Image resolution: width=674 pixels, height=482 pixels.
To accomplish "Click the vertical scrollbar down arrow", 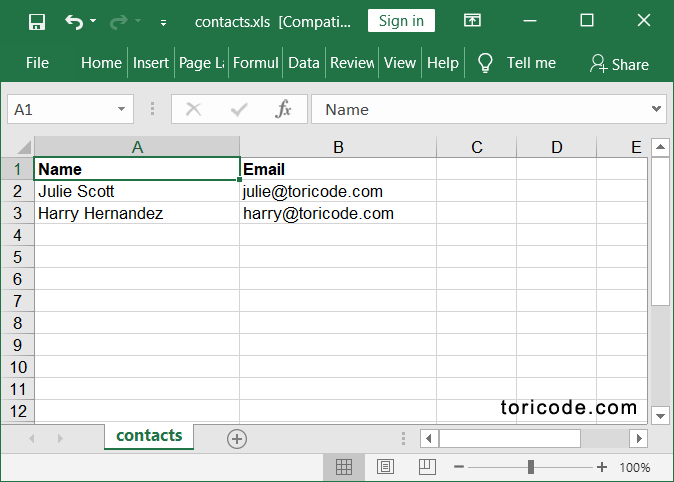I will [x=660, y=416].
